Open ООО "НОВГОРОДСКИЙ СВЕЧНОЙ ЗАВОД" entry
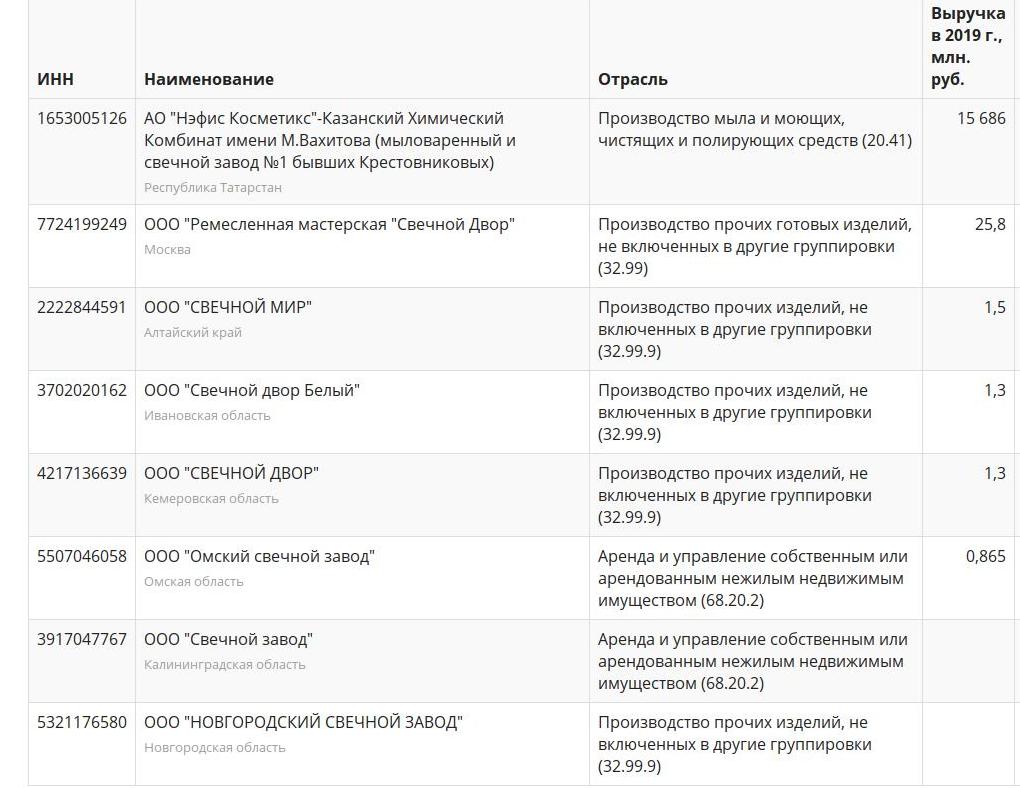Viewport: 1020px width, 788px height. (x=303, y=722)
